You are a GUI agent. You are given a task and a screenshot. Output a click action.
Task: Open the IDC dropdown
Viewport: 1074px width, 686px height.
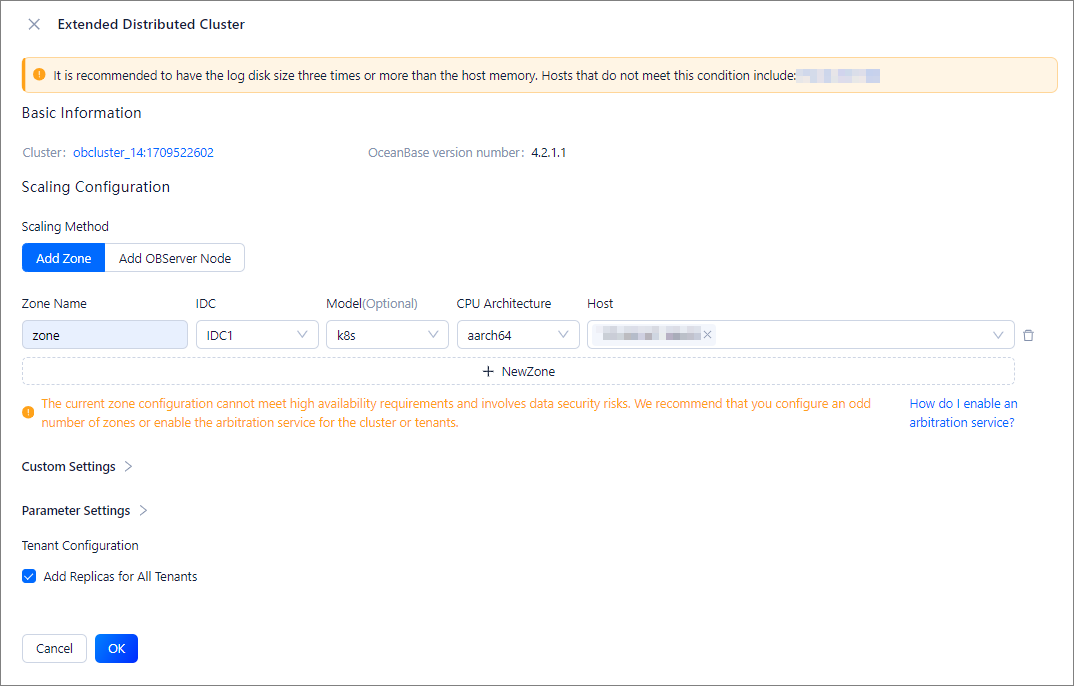(x=257, y=335)
